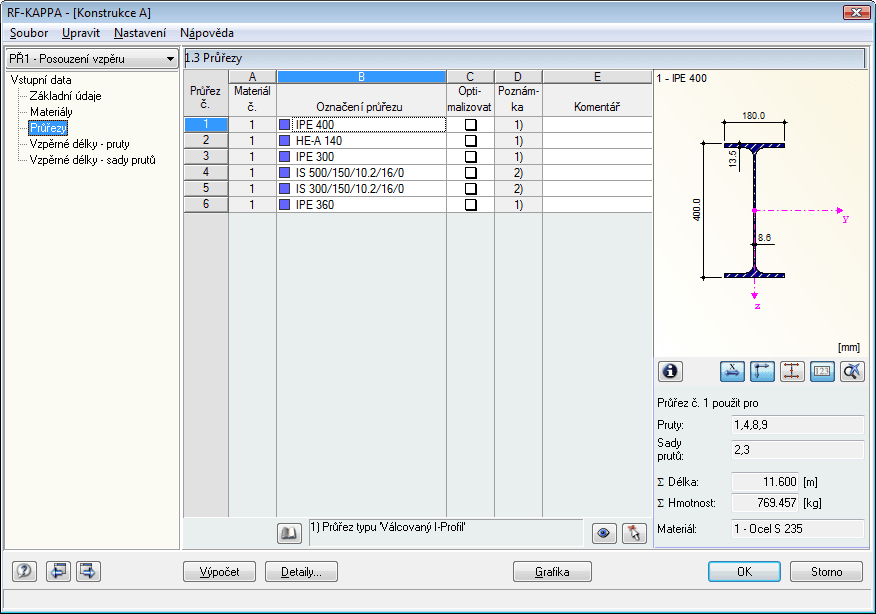Select Materiály in tree
This screenshot has width=876, height=614.
point(51,112)
